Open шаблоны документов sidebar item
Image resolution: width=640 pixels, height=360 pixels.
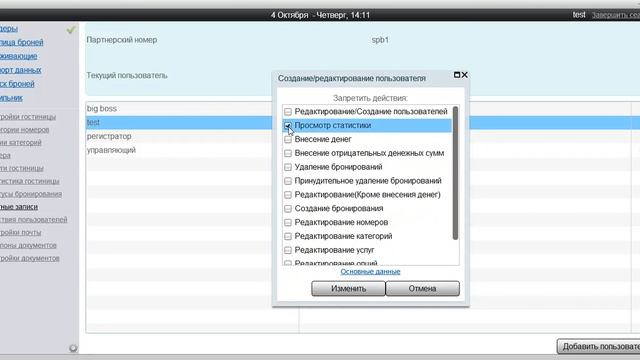(28, 245)
